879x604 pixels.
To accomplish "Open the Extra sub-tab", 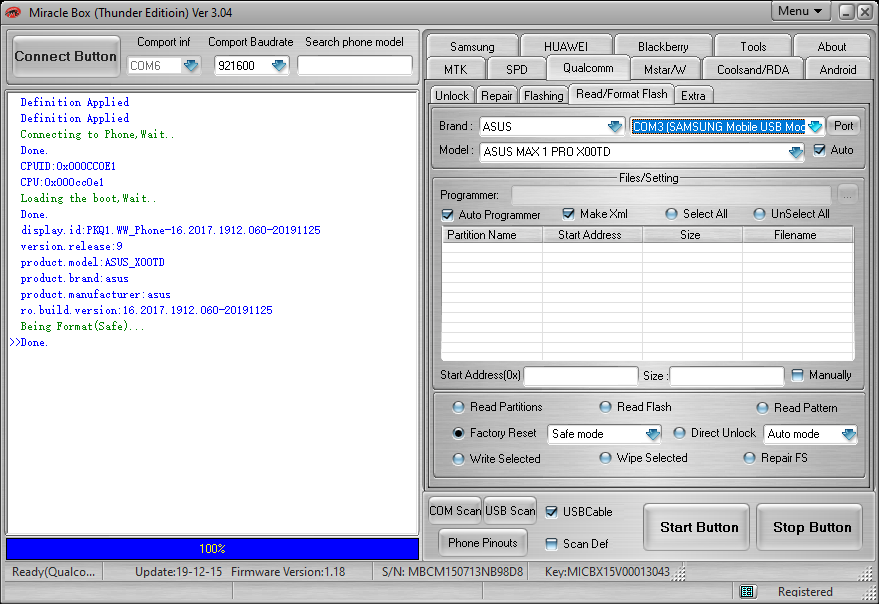I will [x=693, y=95].
